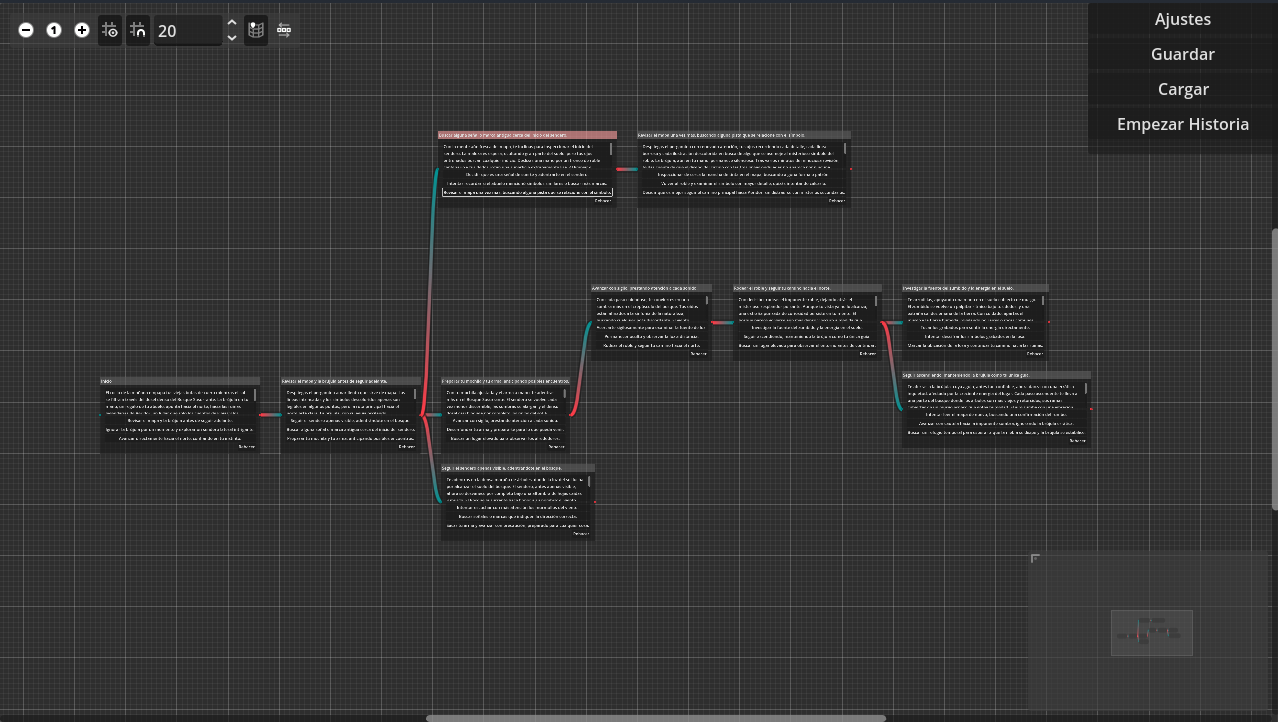Click the Guardar menu item
The image size is (1278, 722).
click(x=1182, y=54)
